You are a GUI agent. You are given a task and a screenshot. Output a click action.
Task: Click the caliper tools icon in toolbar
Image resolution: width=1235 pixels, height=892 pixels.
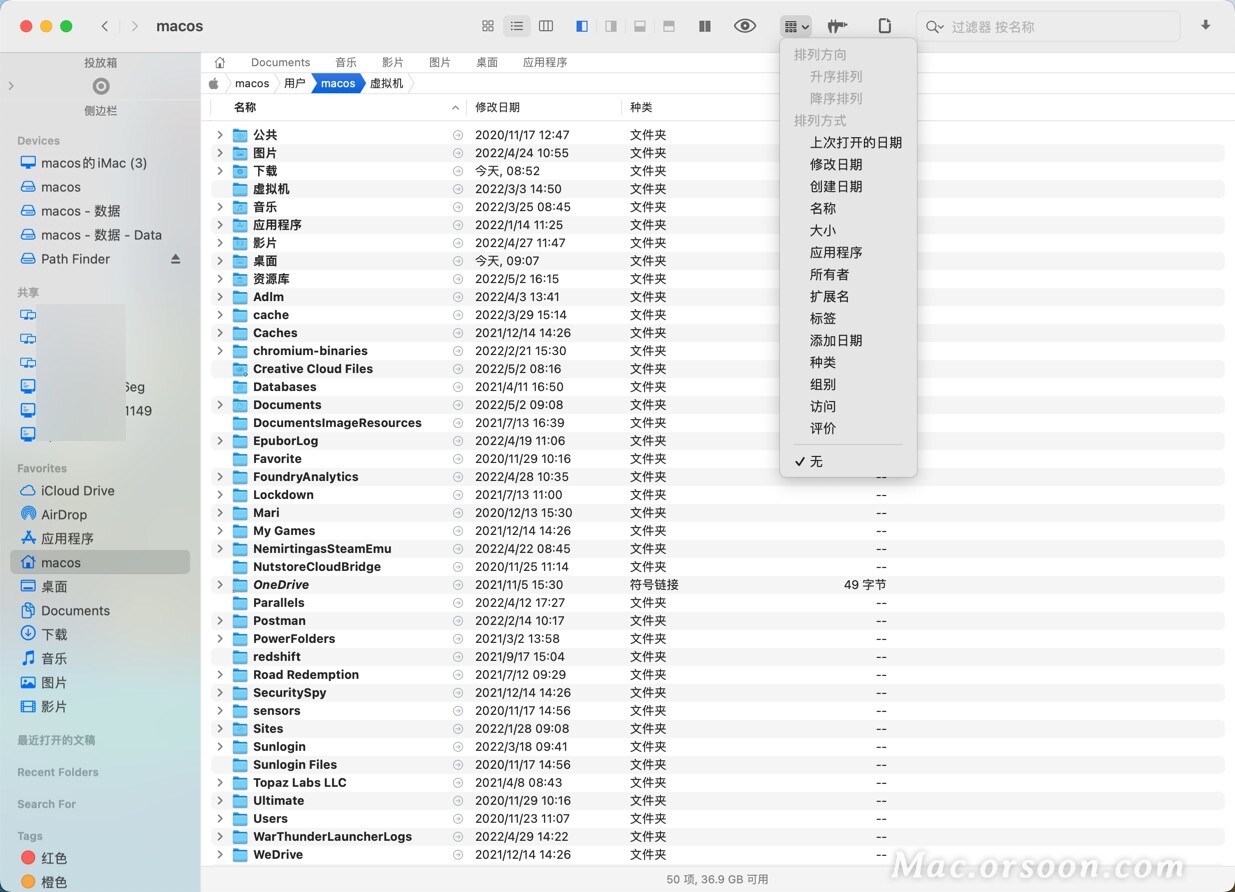pos(838,26)
